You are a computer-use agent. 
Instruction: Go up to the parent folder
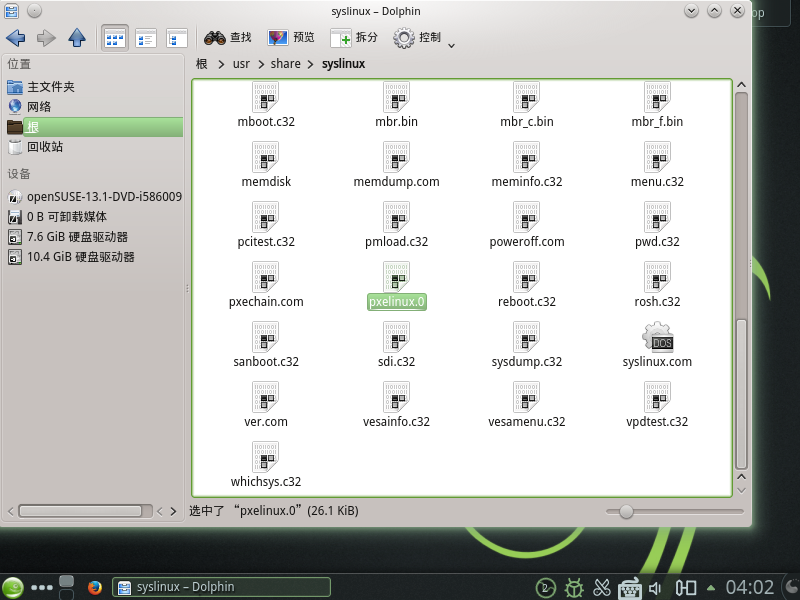[77, 38]
